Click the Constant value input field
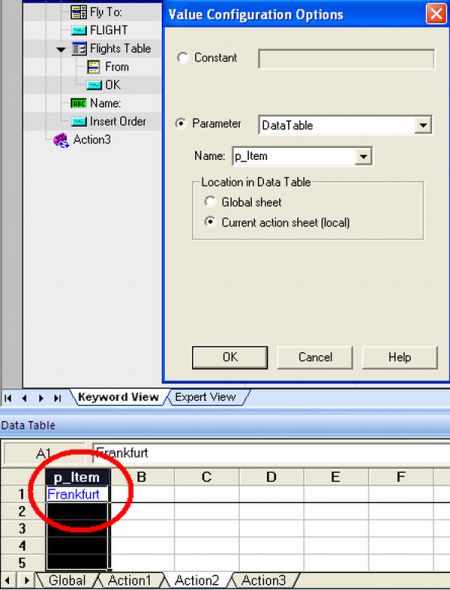 click(x=346, y=58)
